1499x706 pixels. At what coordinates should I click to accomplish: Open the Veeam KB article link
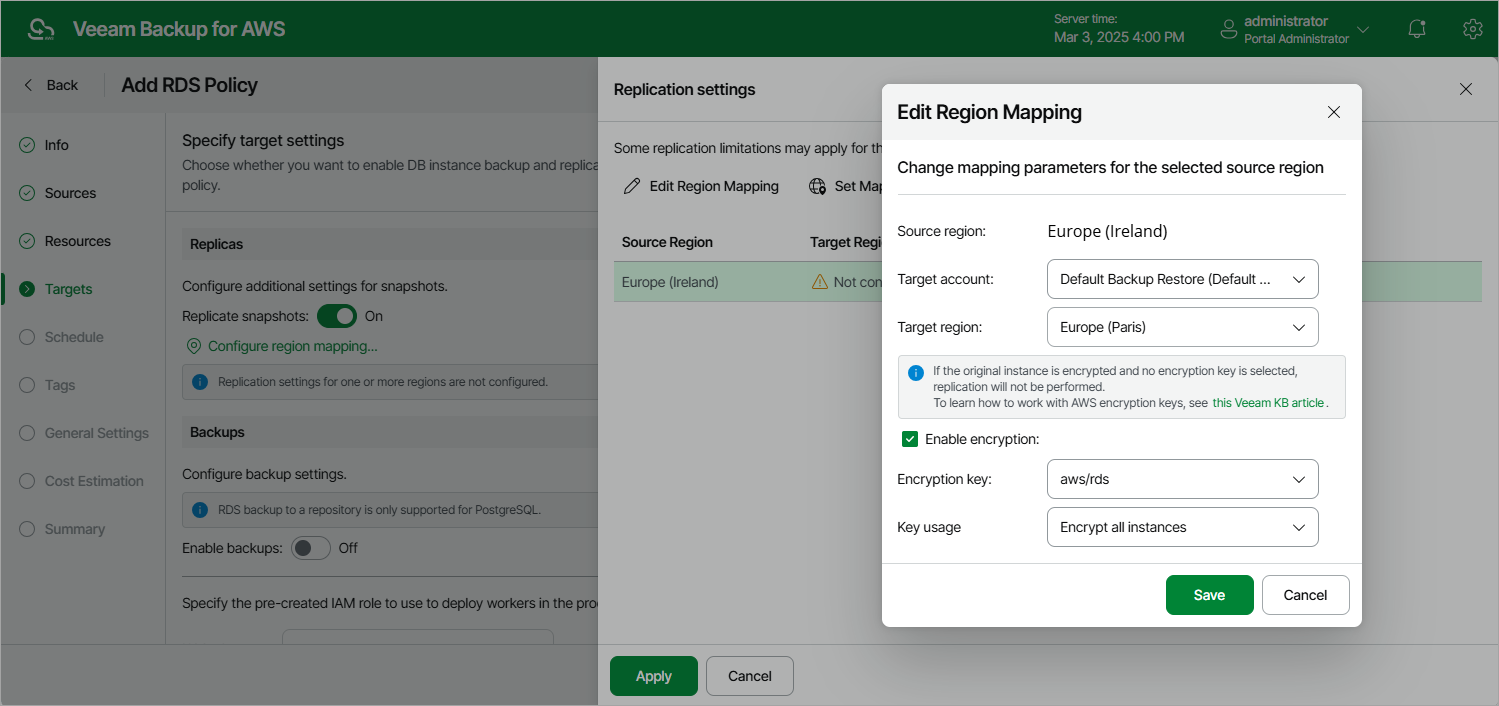[x=1268, y=403]
